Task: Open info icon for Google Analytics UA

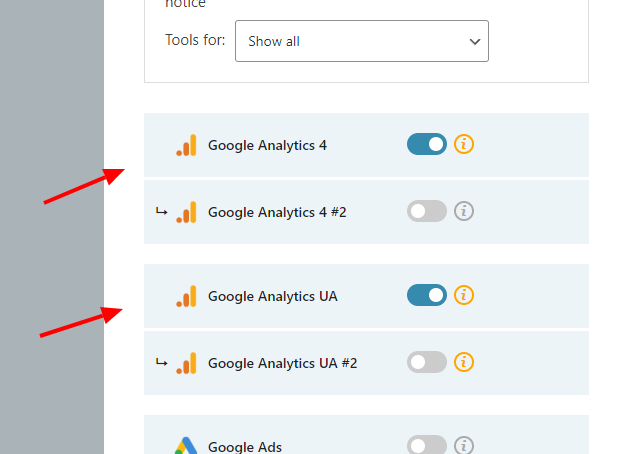Action: [464, 295]
